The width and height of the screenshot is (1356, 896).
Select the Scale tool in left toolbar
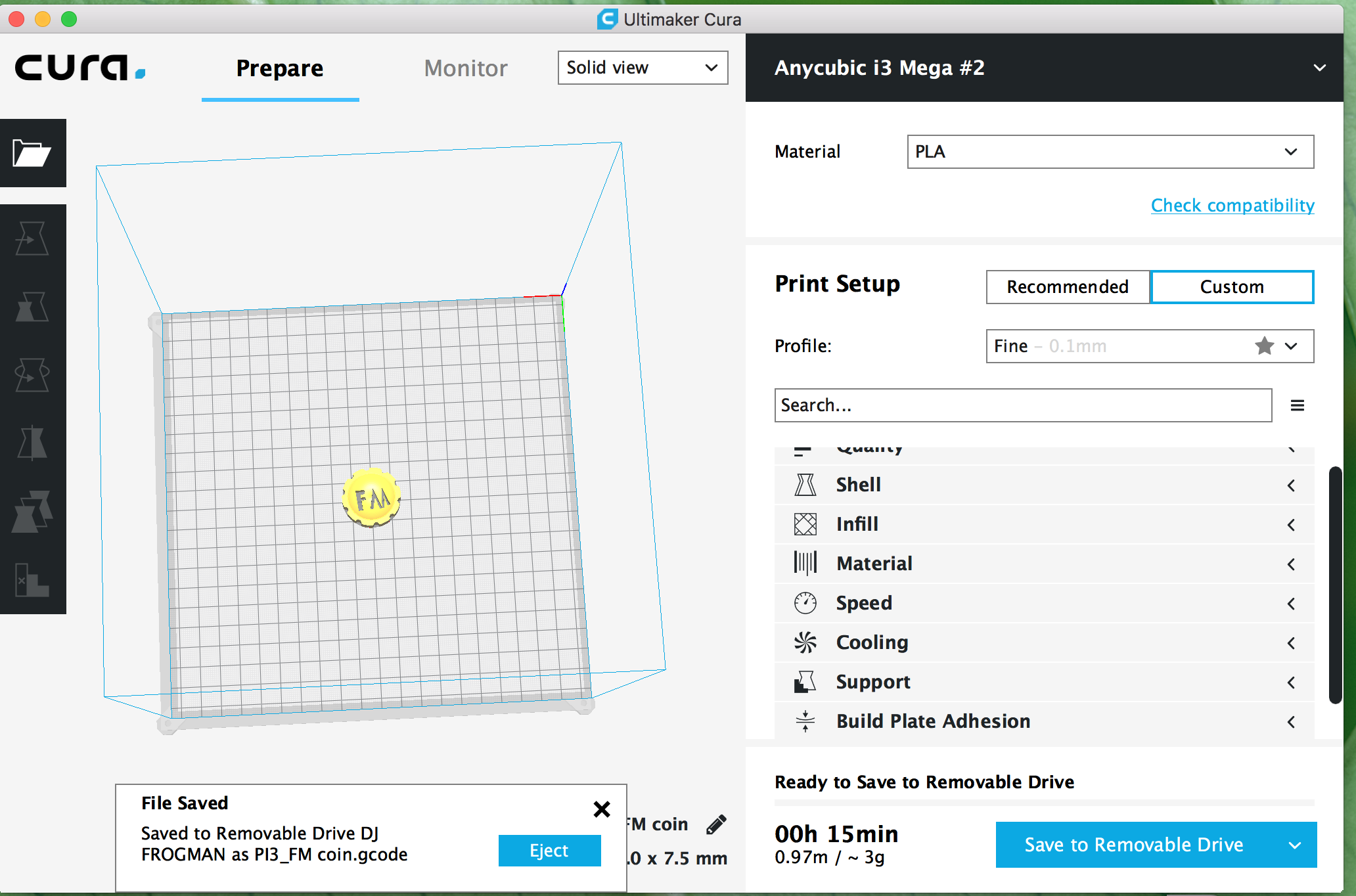point(32,307)
